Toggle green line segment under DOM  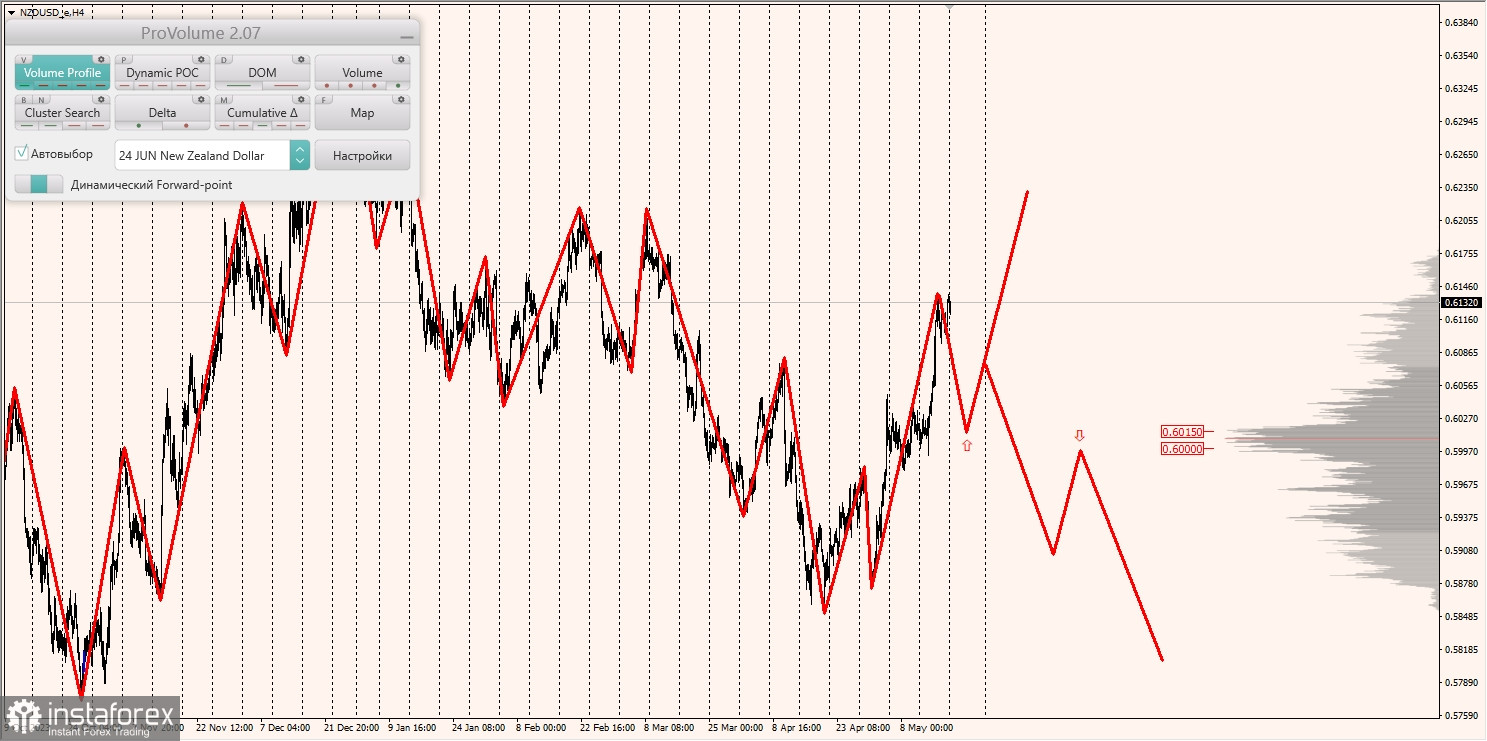pyautogui.click(x=239, y=85)
